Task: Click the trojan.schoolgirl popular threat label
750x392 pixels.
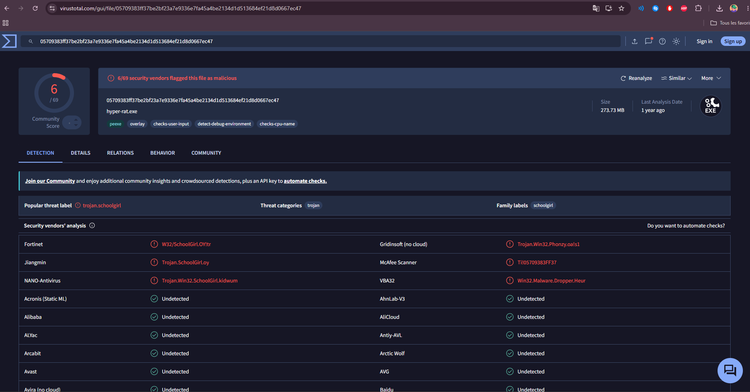Action: click(x=101, y=206)
